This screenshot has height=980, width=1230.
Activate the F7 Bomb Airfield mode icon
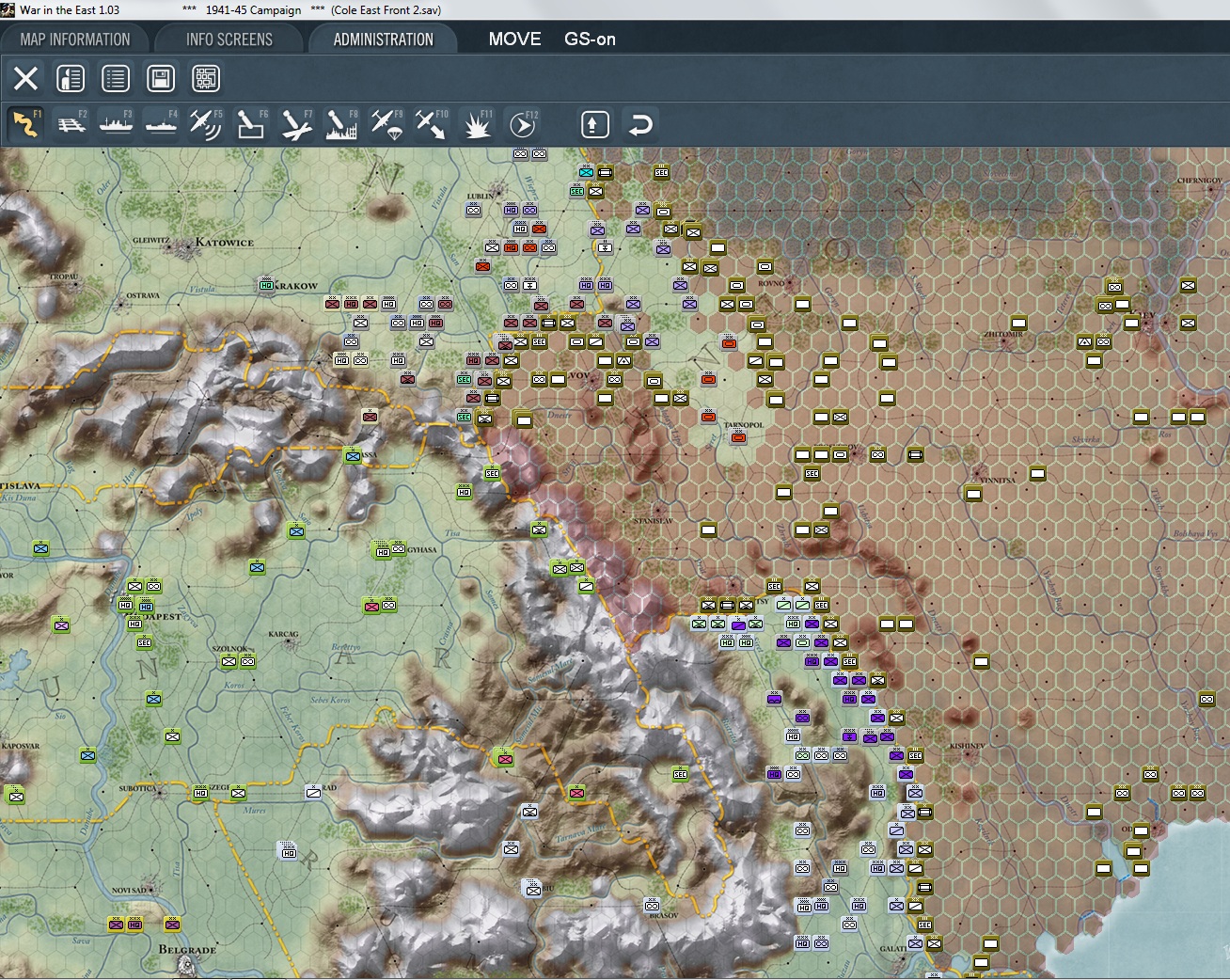point(296,124)
